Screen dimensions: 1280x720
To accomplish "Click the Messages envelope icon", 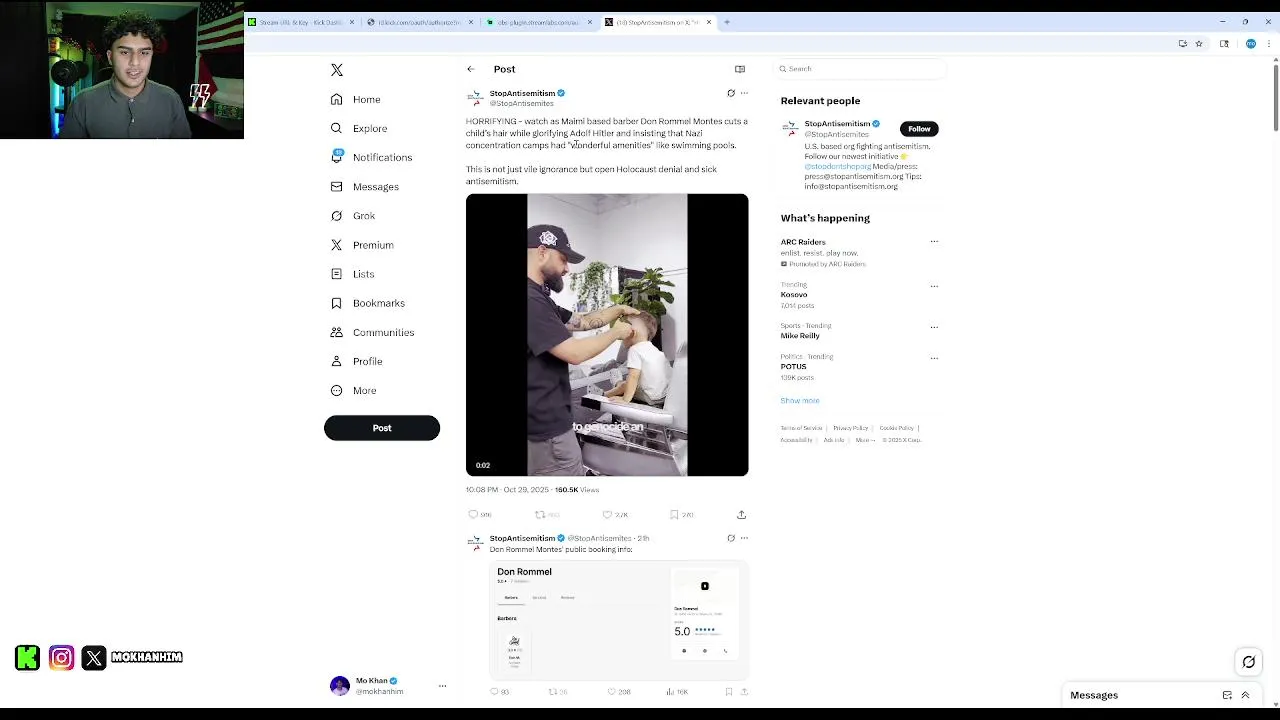I will 337,186.
